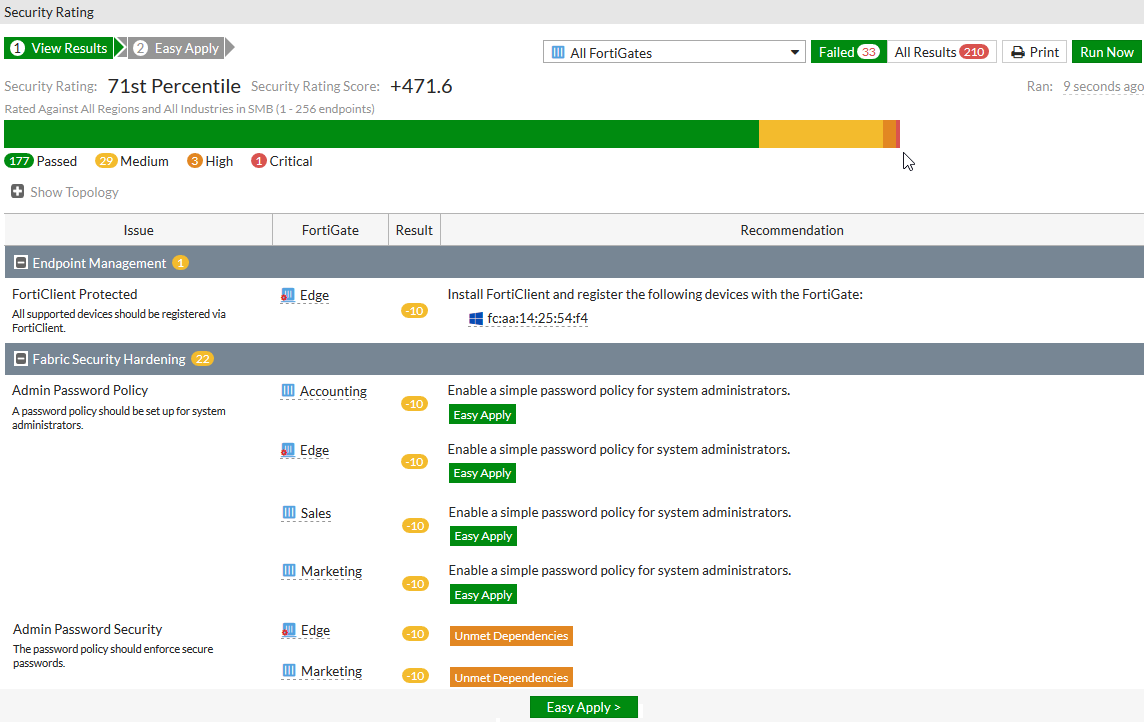
Task: Click the bottom Easy Apply > button
Action: coord(584,707)
